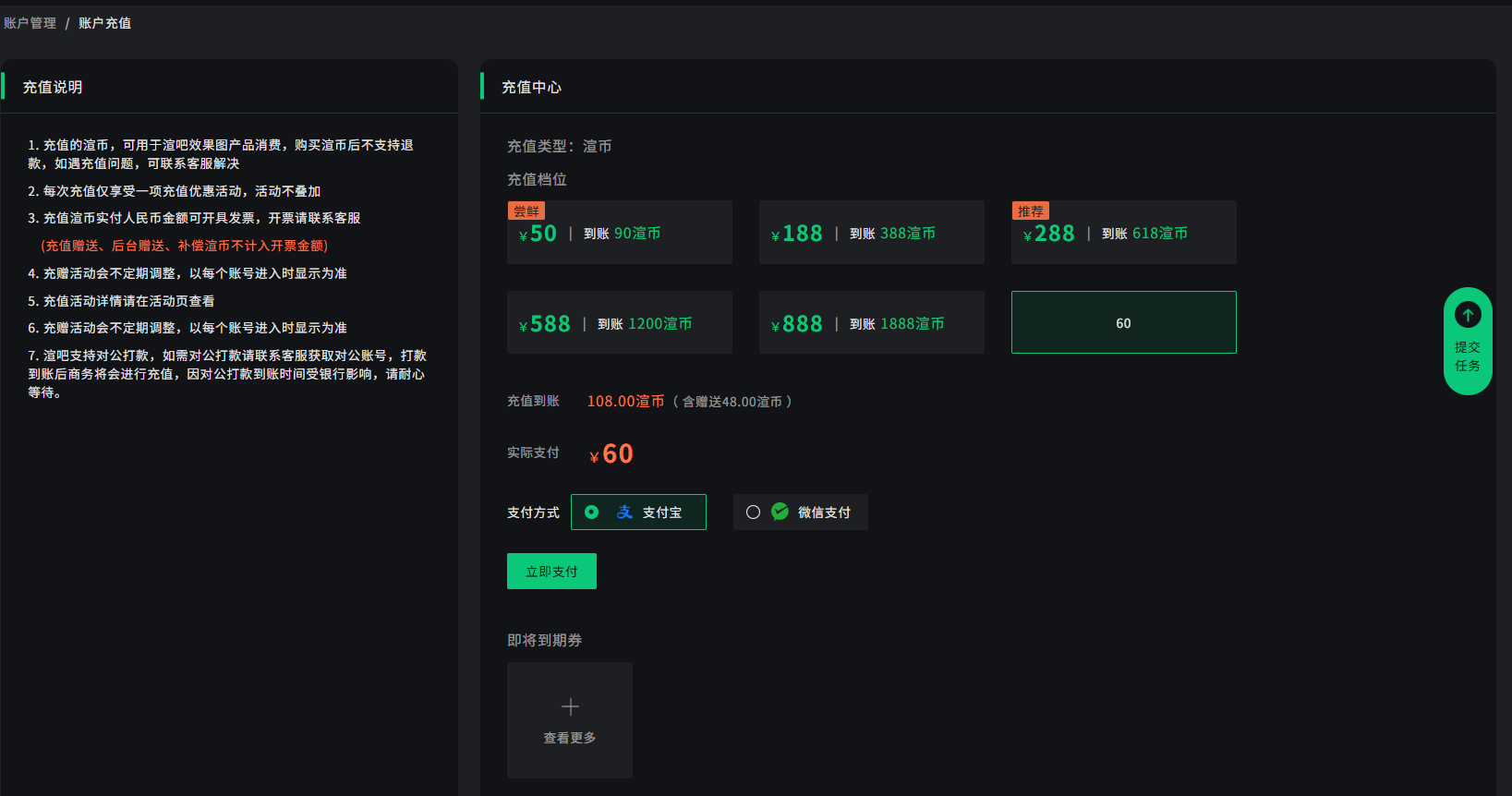Click the 充值中心 panel header

click(531, 87)
